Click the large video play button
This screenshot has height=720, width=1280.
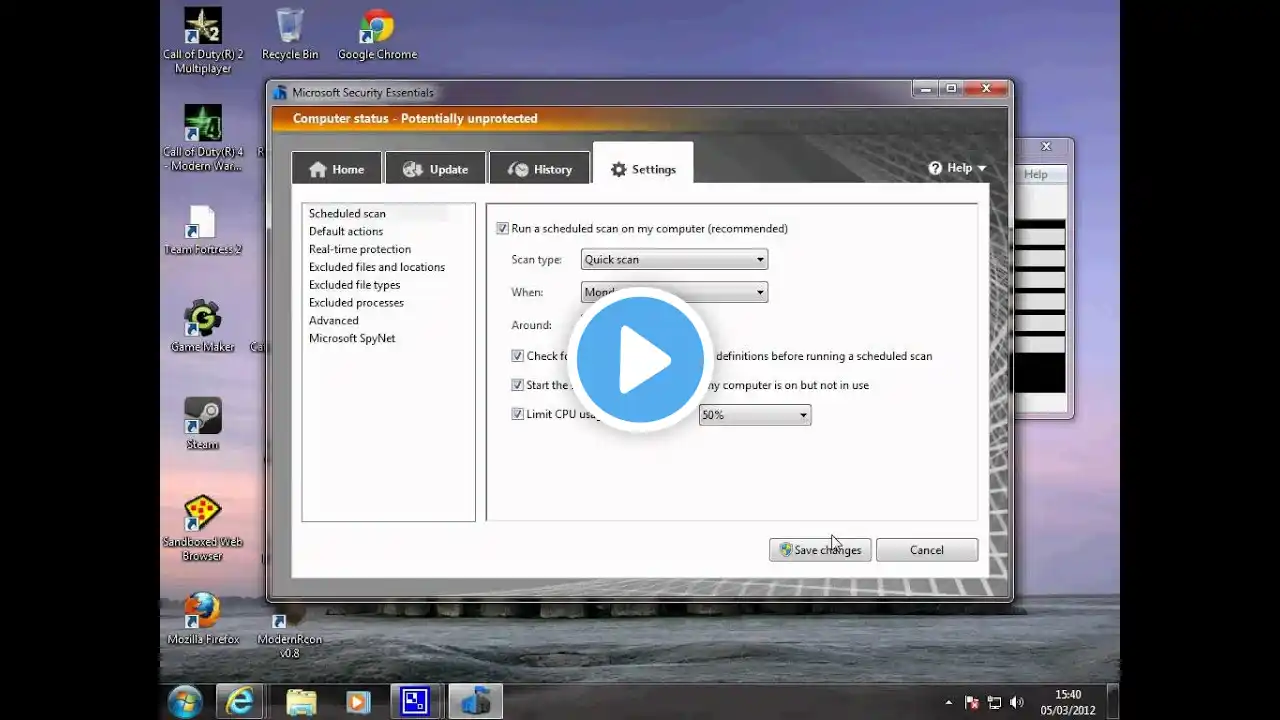640,360
